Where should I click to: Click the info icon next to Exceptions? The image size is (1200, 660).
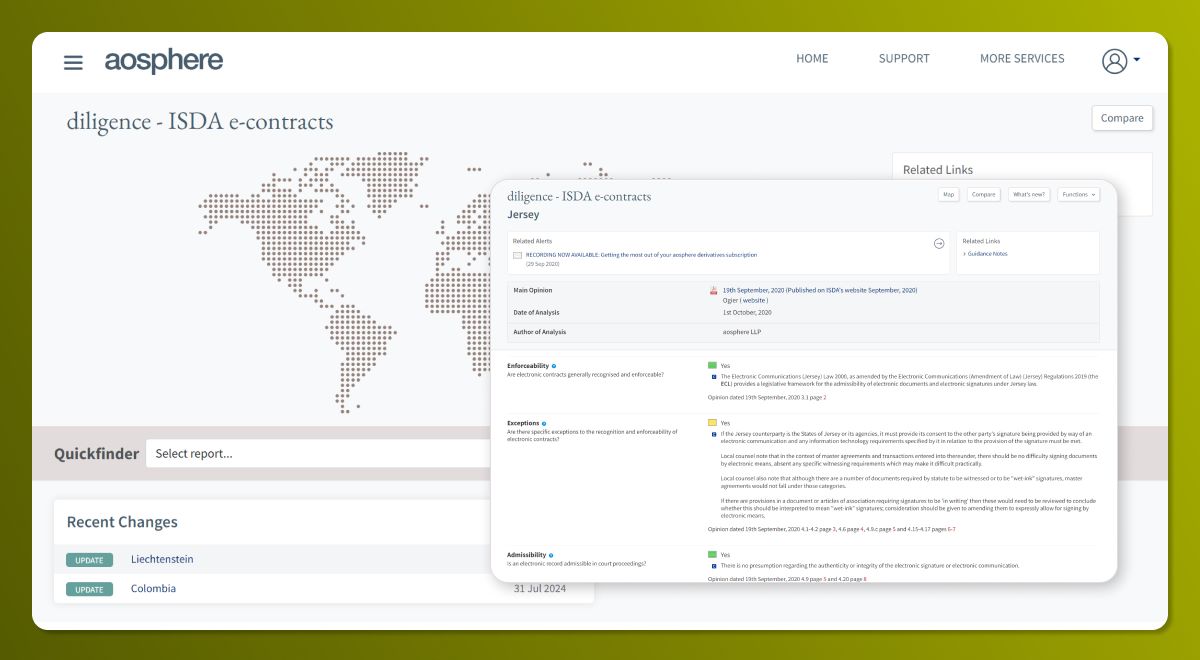click(x=543, y=423)
